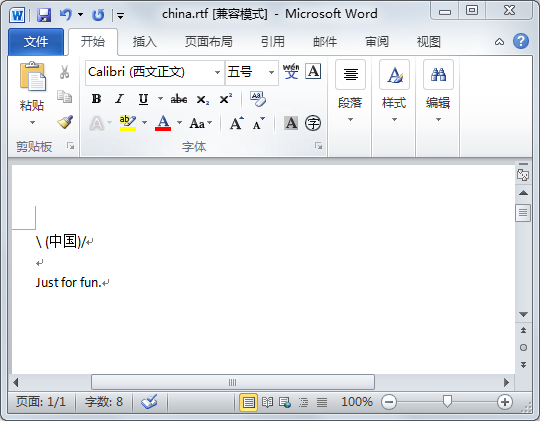Click the Word application icon in title bar
The width and height of the screenshot is (540, 421).
point(17,15)
